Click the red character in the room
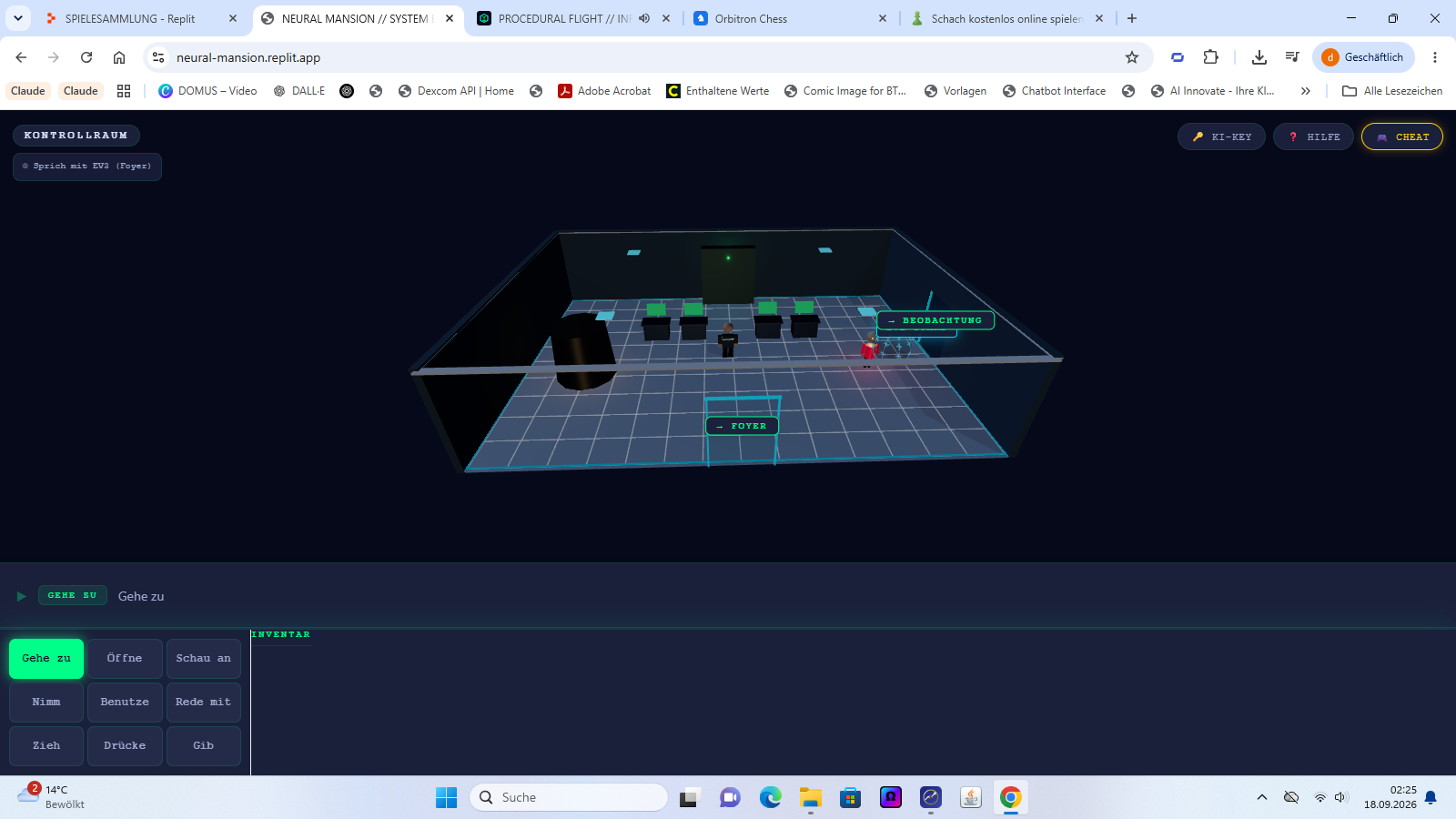The height and width of the screenshot is (819, 1456). coord(869,349)
